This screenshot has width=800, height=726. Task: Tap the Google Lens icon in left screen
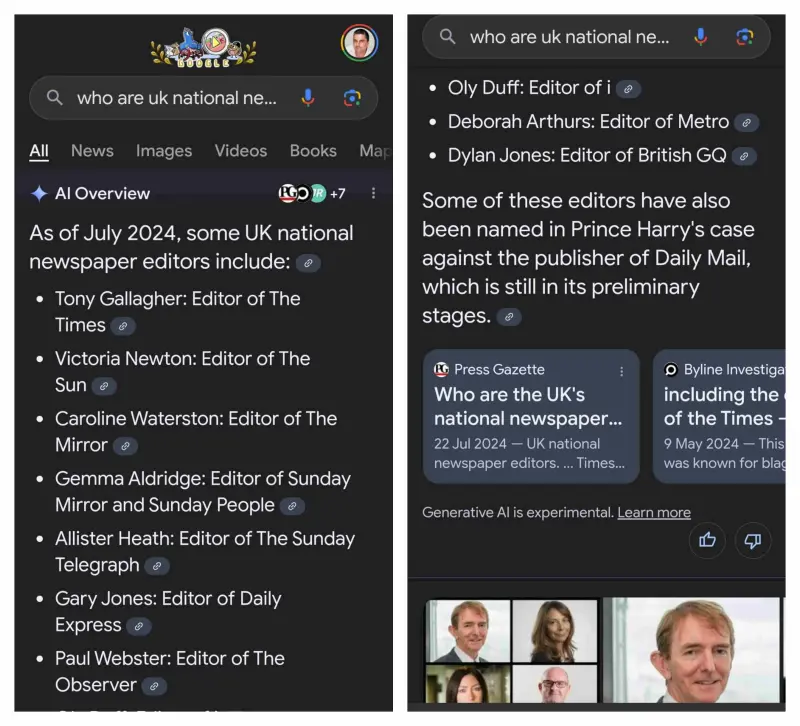point(352,97)
